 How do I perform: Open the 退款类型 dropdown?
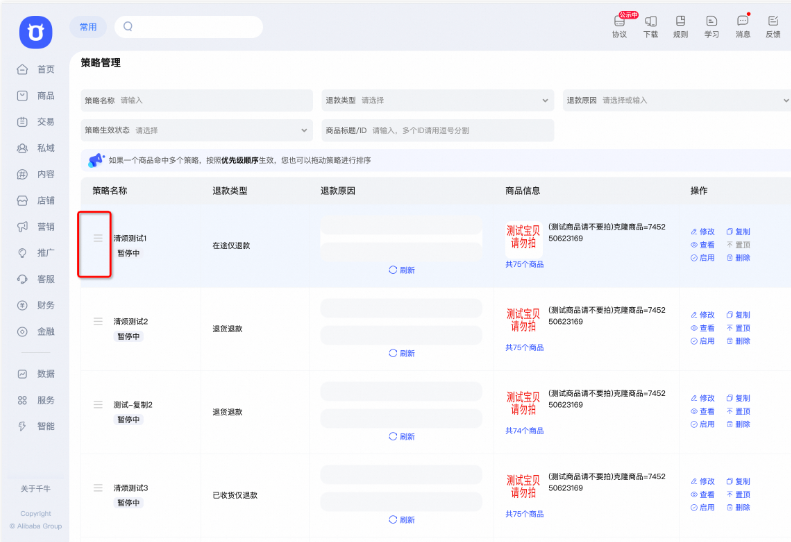pyautogui.click(x=438, y=100)
